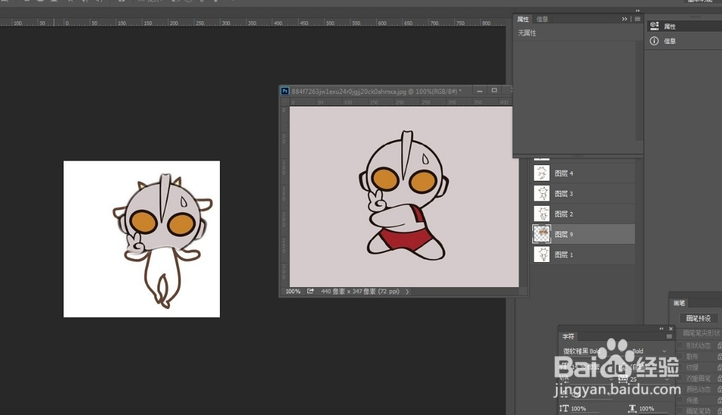This screenshot has height=415, width=722.
Task: Open the properties panel flyout menu icon
Action: point(637,19)
